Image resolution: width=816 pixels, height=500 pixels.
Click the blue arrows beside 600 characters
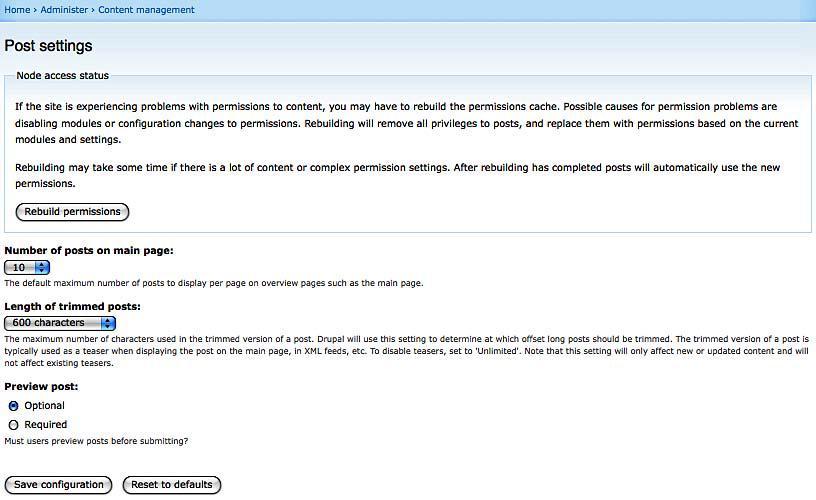(108, 323)
